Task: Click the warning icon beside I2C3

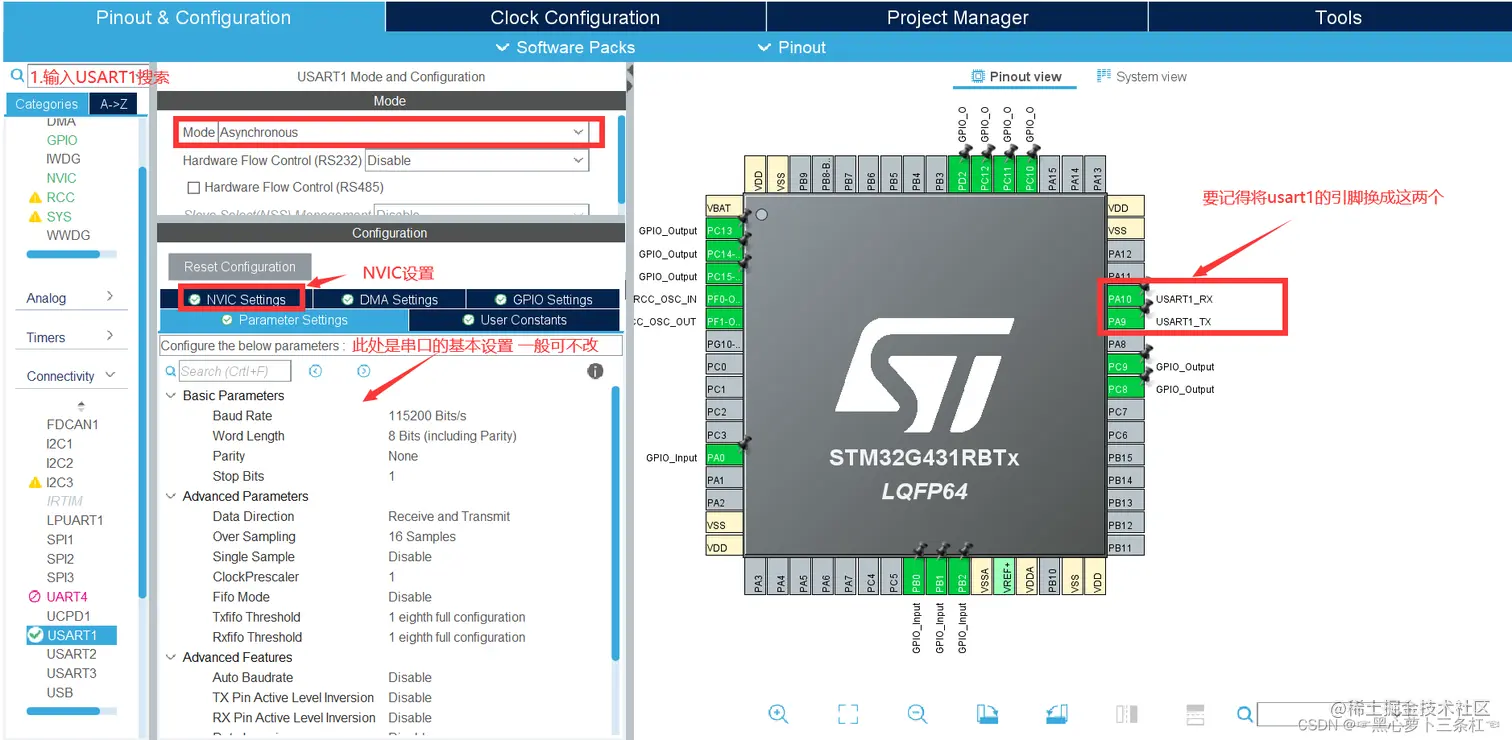Action: click(35, 482)
